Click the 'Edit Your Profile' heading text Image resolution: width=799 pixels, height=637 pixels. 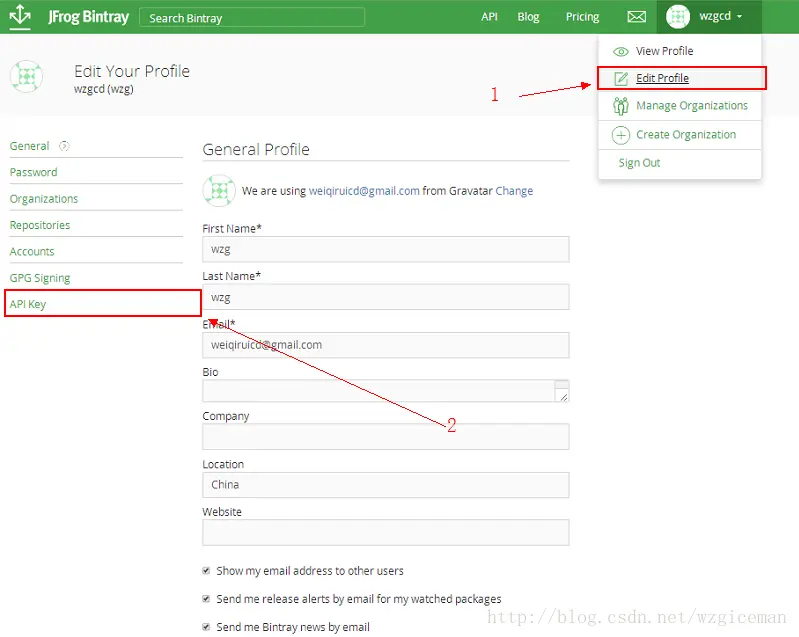[x=132, y=71]
